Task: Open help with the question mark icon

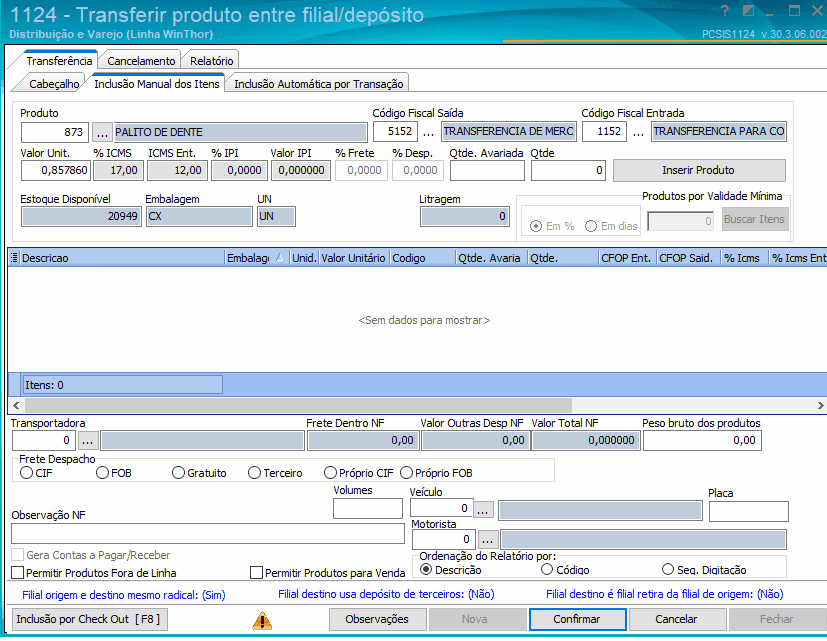Action: click(725, 11)
